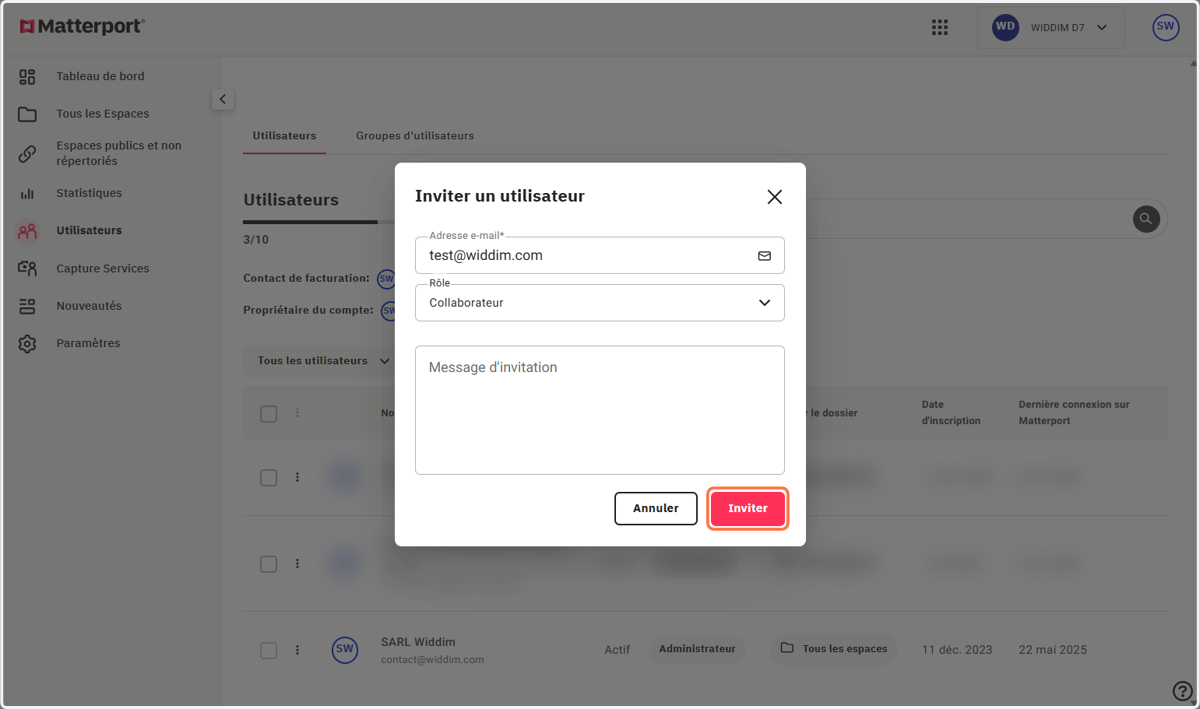Click the SW profile avatar in the top bar

click(x=1166, y=28)
